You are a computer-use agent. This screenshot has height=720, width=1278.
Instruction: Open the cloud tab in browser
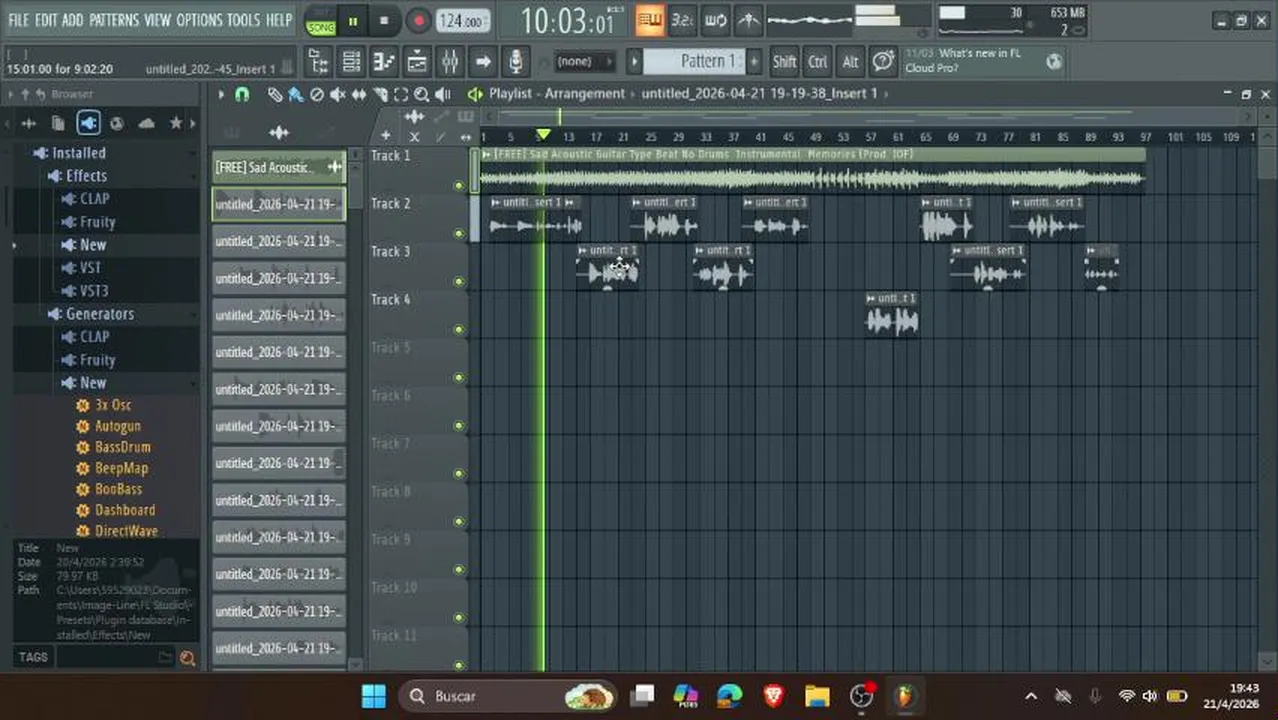tap(146, 123)
